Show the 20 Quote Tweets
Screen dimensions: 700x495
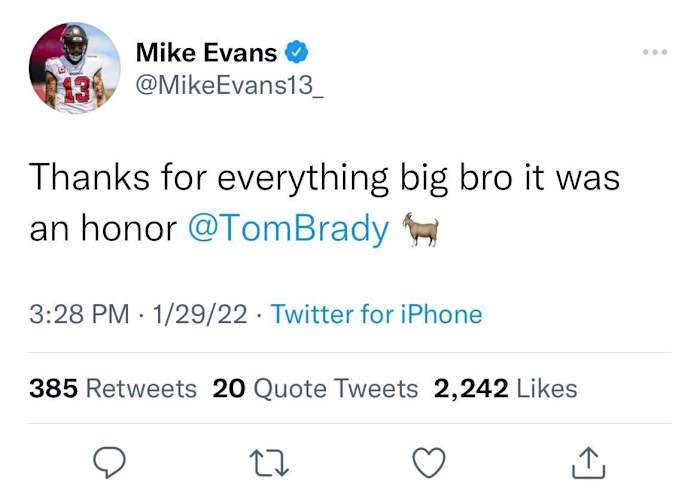tap(315, 388)
